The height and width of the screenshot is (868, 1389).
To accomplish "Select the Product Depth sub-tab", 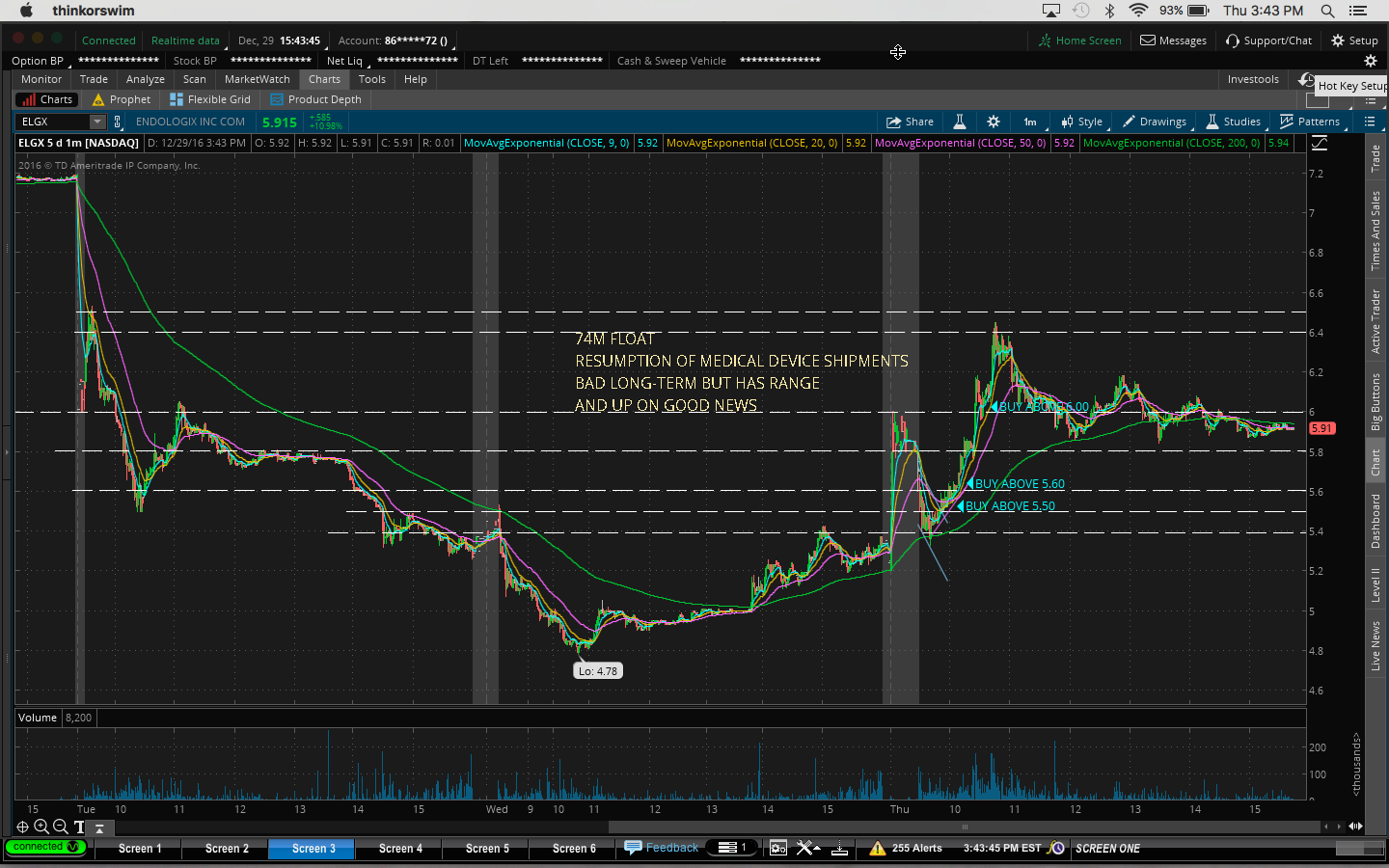I will pos(315,99).
